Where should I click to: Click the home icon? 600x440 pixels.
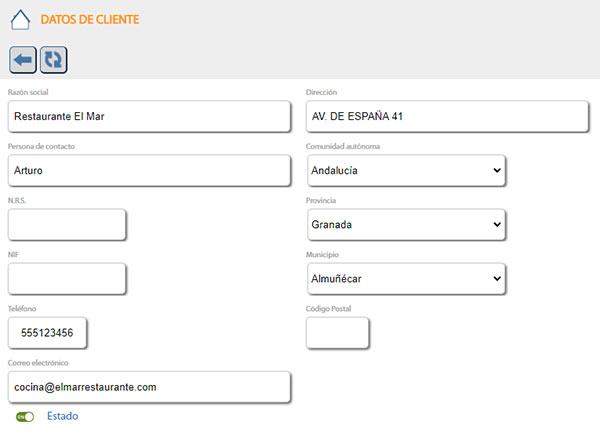[x=20, y=20]
